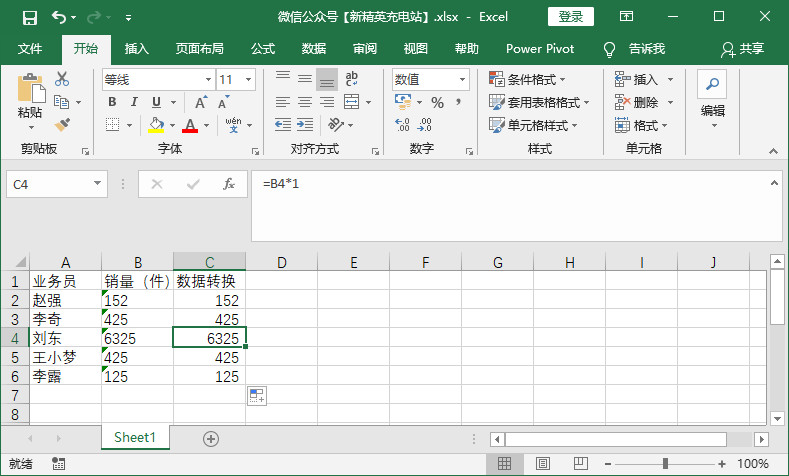Toggle wrap text ab icon
Viewport: 789px width, 476px height.
(352, 79)
